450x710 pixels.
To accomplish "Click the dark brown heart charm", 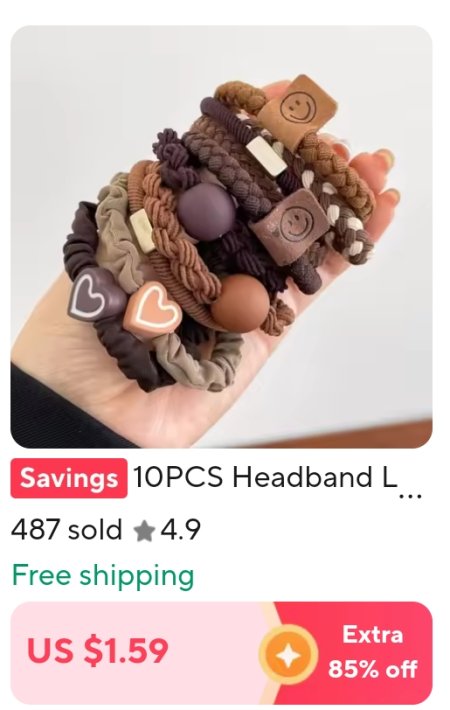I will 95,295.
